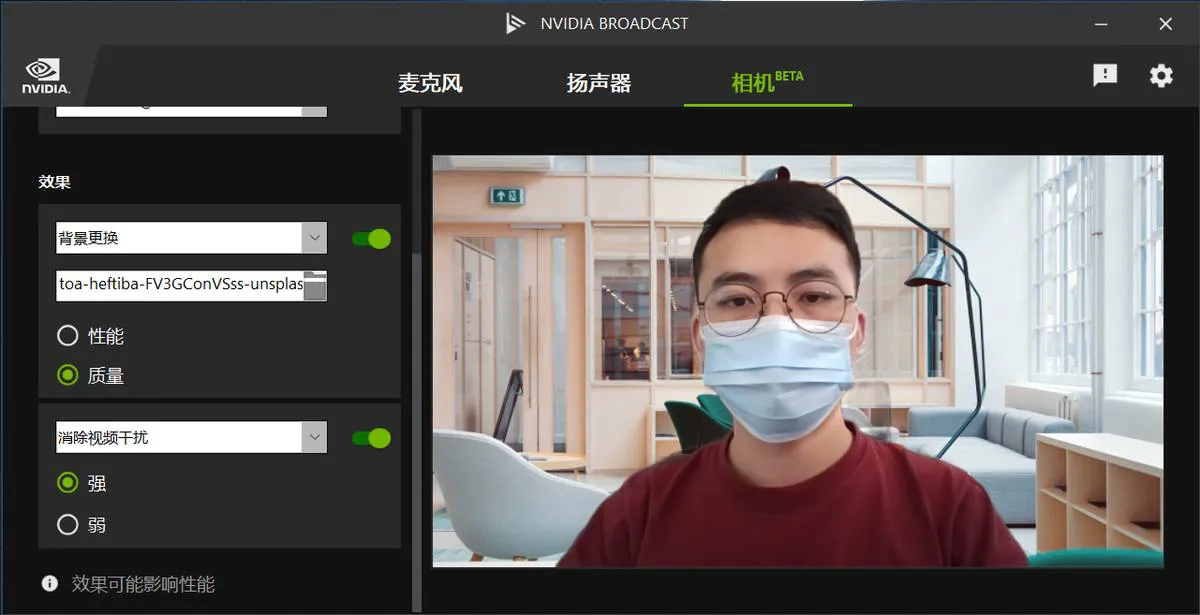Expand the 消除视频干扰 effect dropdown
This screenshot has width=1200, height=615.
(x=192, y=437)
